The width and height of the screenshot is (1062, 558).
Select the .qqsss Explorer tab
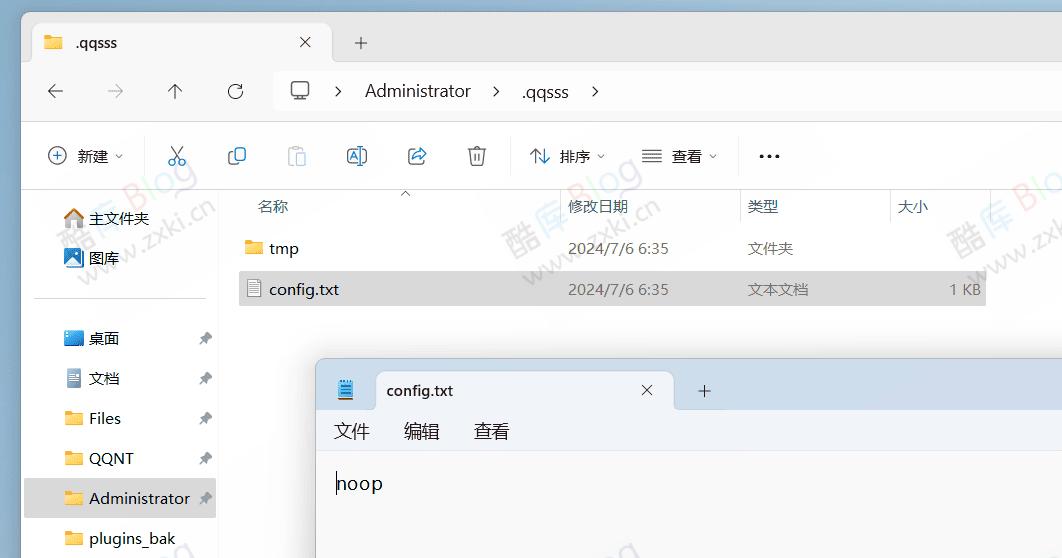pos(182,43)
